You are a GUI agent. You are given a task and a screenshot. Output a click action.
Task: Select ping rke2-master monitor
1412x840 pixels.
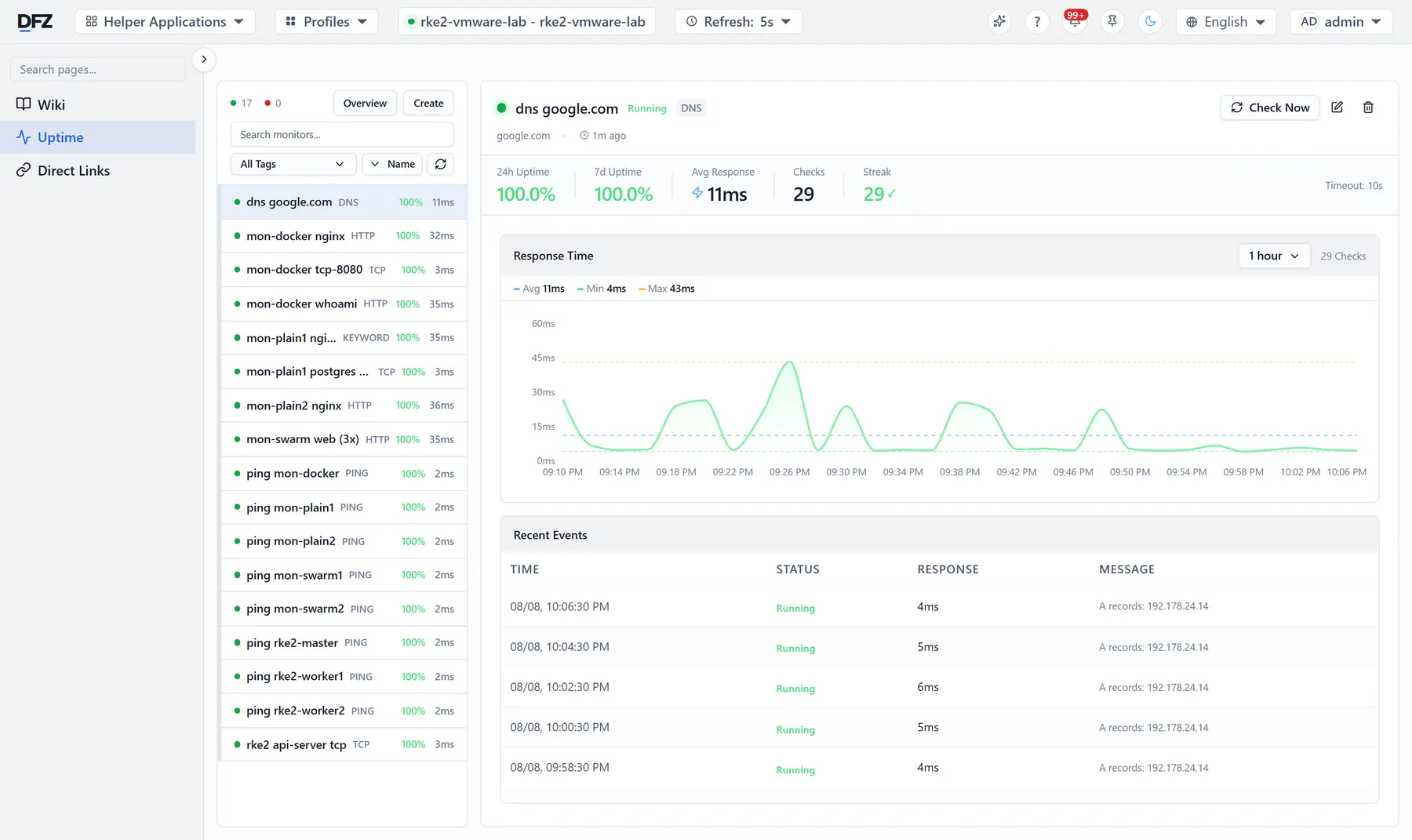[343, 642]
